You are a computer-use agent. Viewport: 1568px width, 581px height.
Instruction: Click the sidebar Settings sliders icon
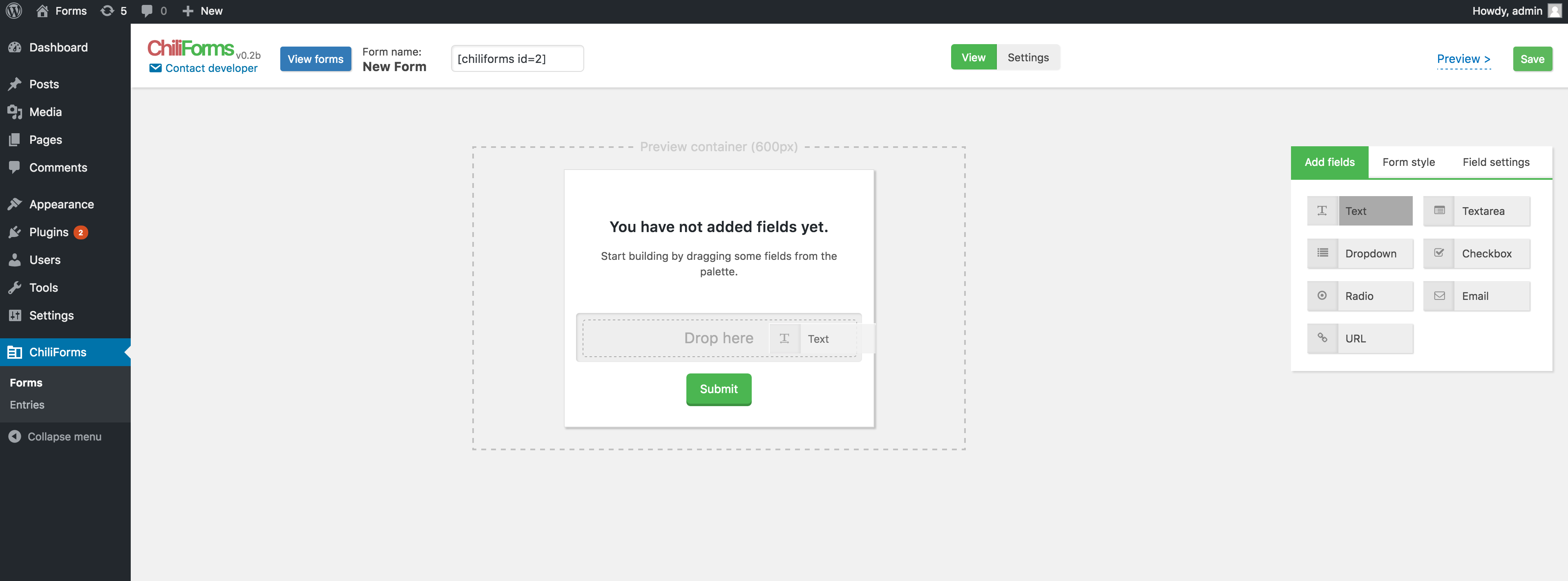coord(15,315)
